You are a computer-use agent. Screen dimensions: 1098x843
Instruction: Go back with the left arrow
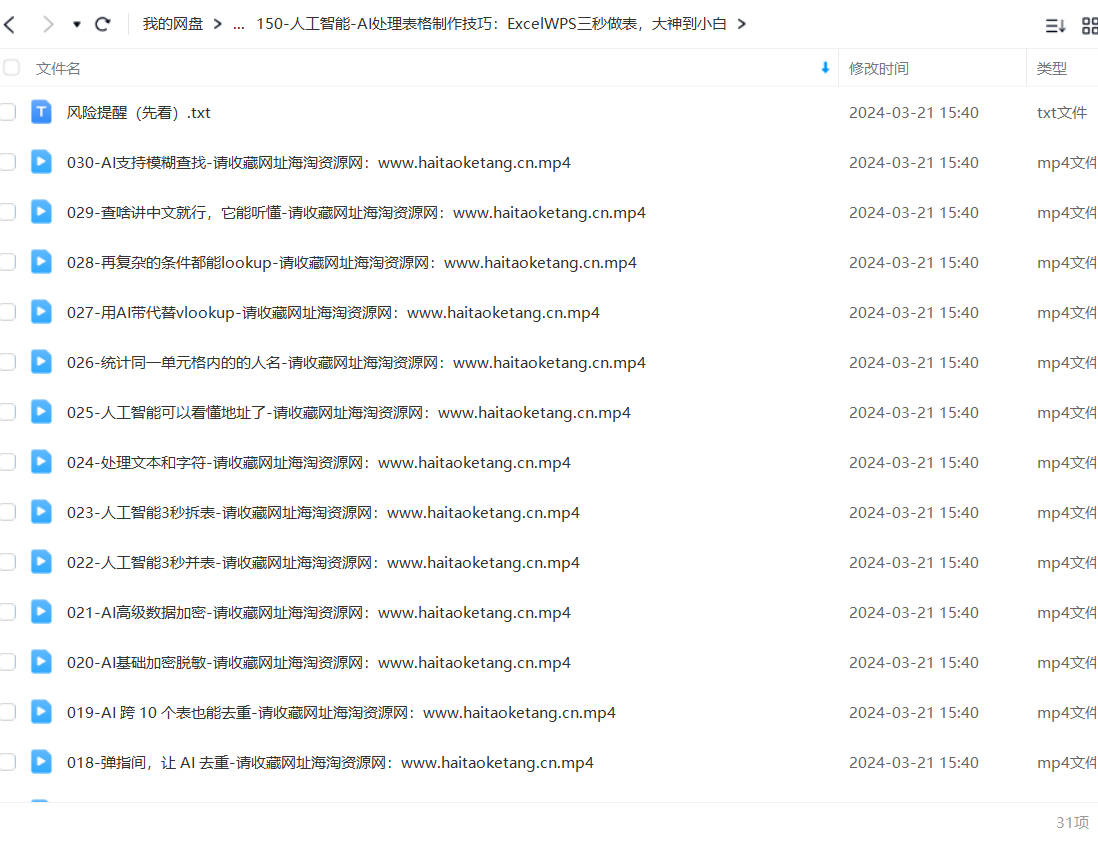pyautogui.click(x=10, y=25)
